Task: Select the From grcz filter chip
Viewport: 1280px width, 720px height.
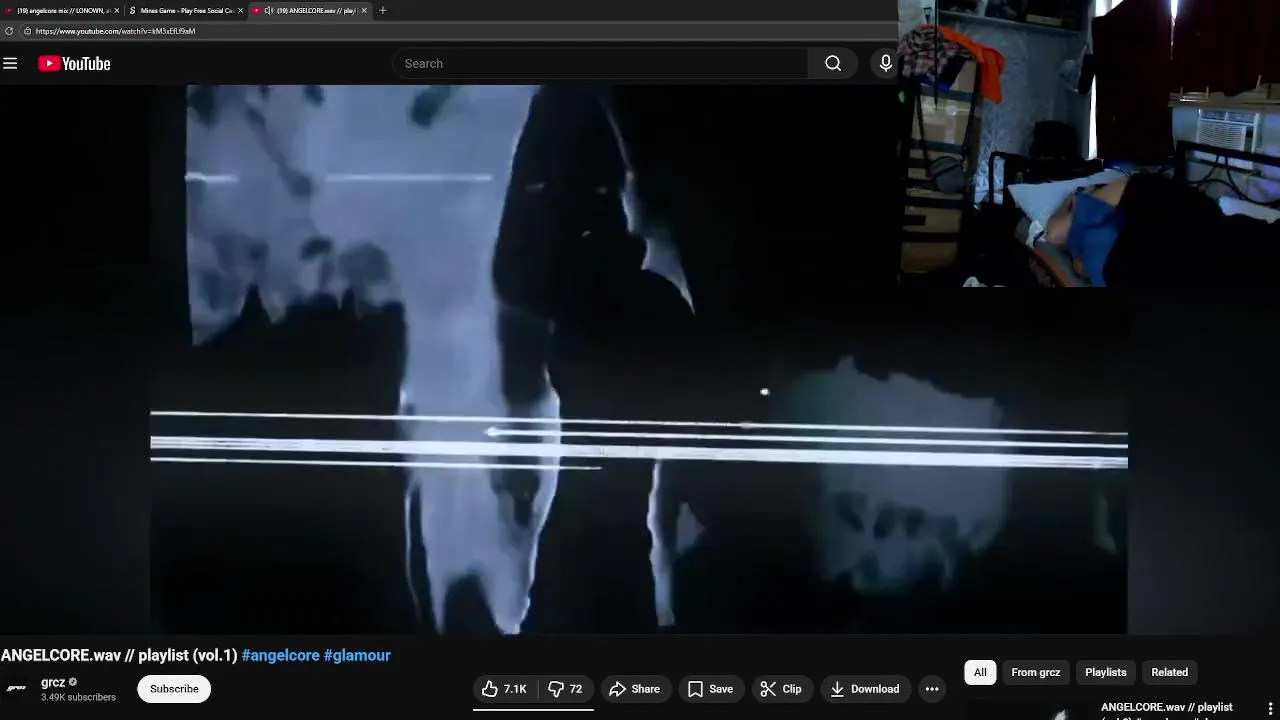Action: coord(1035,672)
